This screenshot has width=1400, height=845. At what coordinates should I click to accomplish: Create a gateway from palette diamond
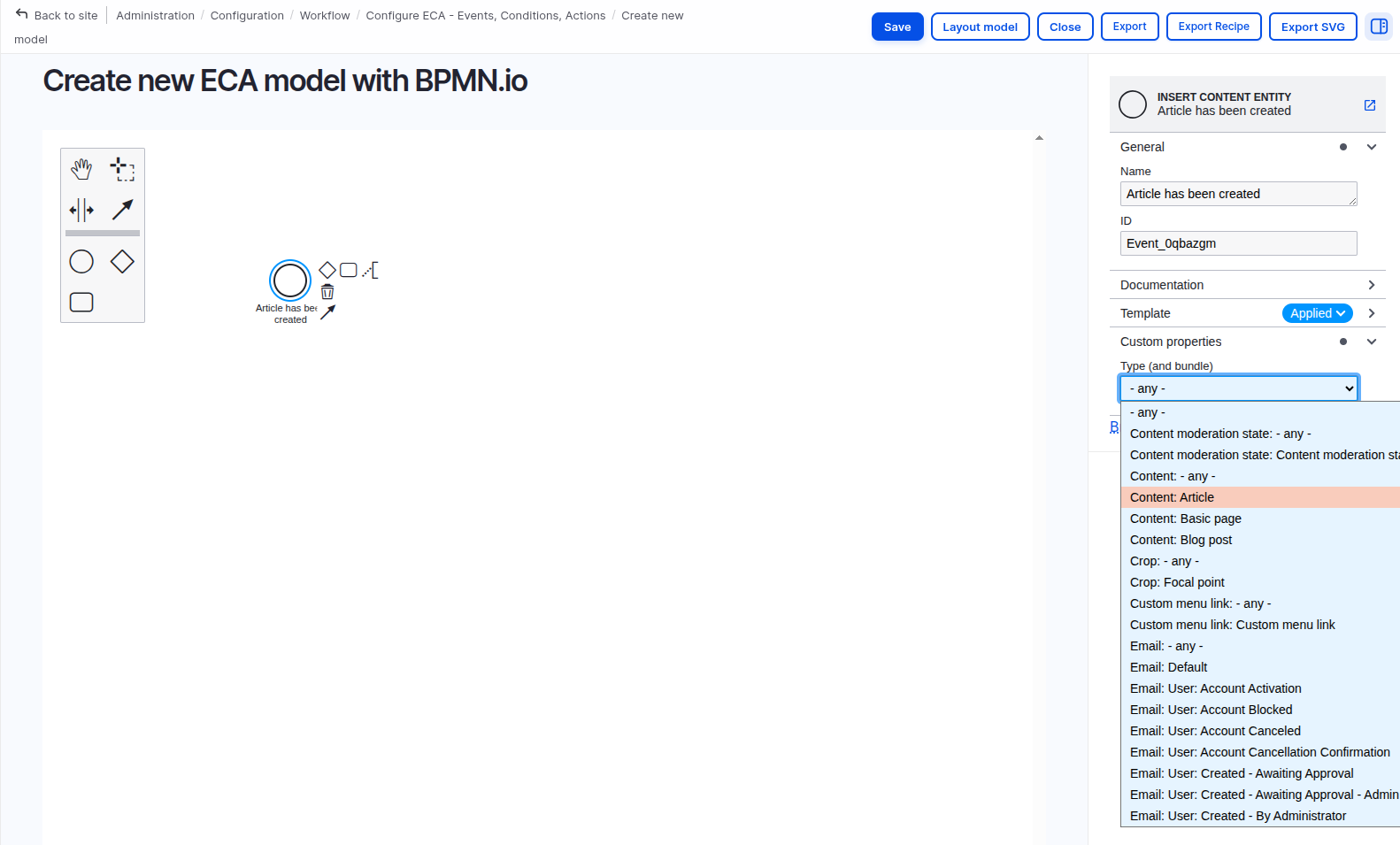(122, 262)
